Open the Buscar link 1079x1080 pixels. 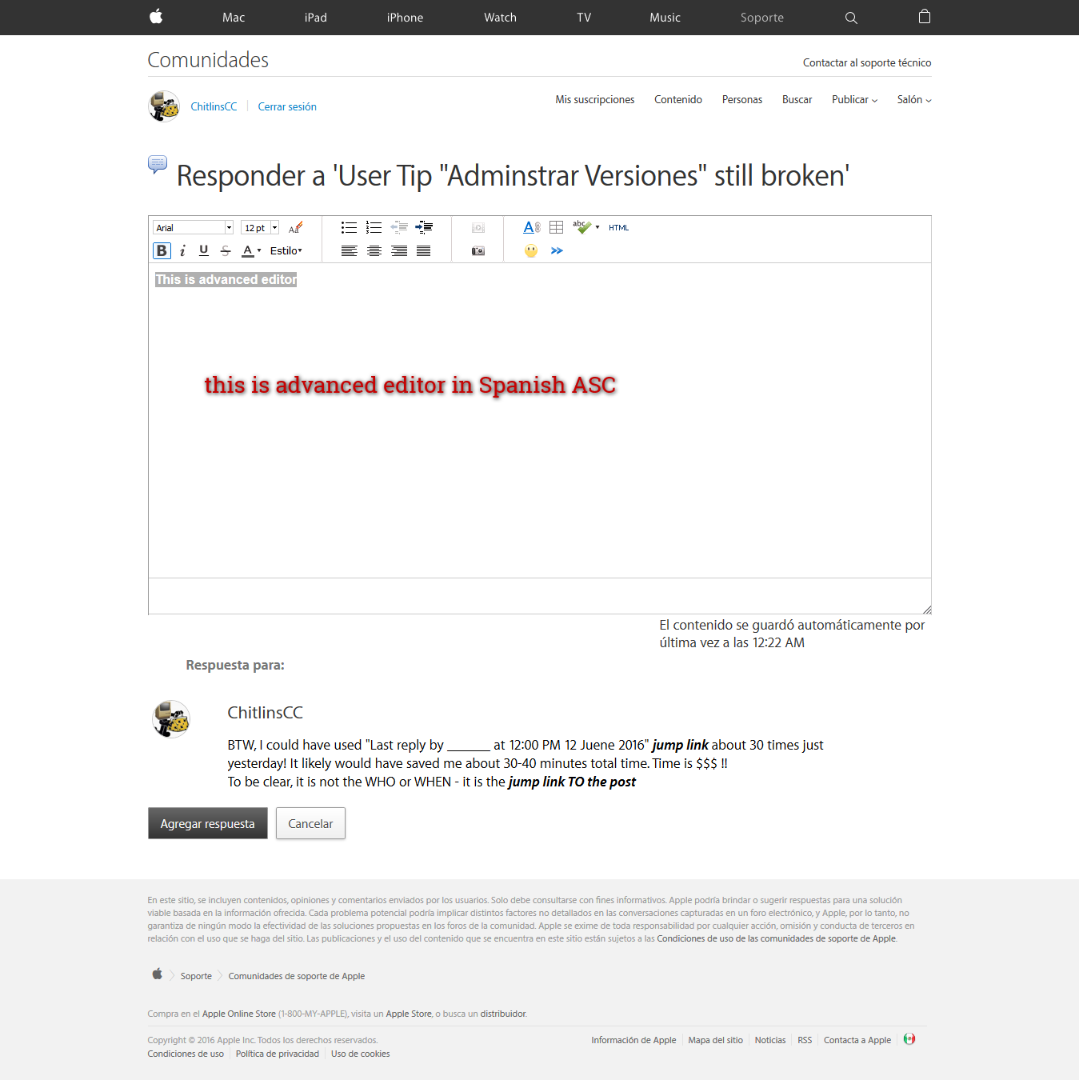coord(797,100)
